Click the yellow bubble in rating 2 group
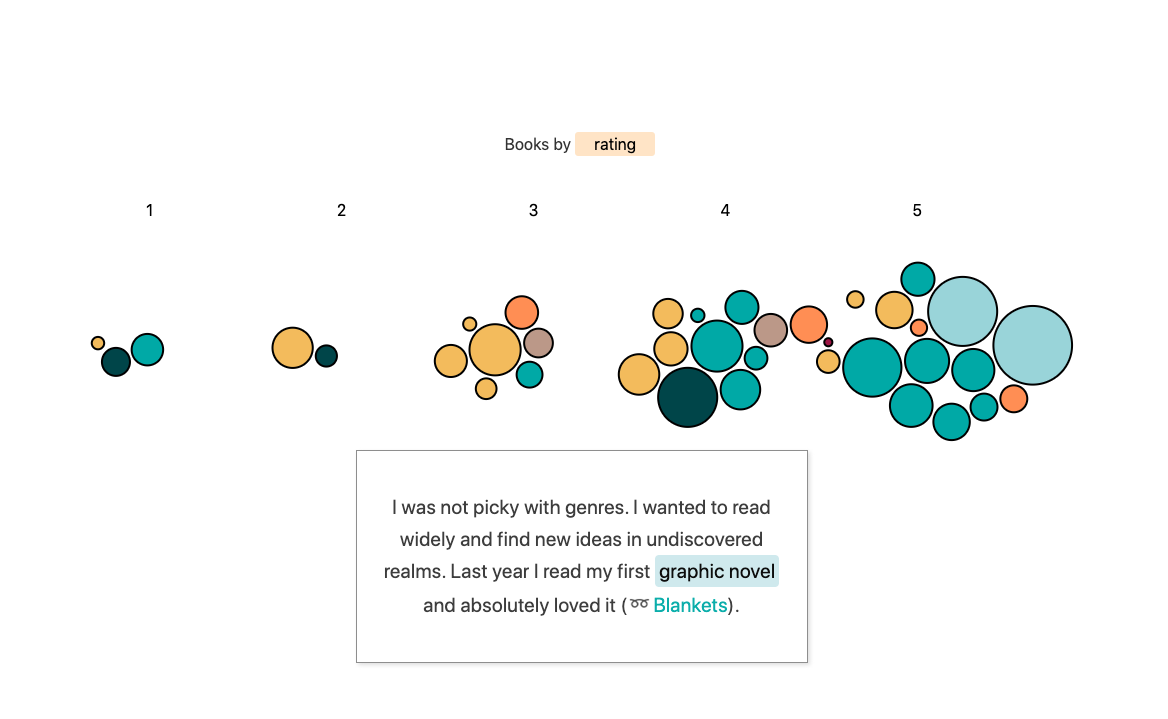The width and height of the screenshot is (1168, 719). 293,348
